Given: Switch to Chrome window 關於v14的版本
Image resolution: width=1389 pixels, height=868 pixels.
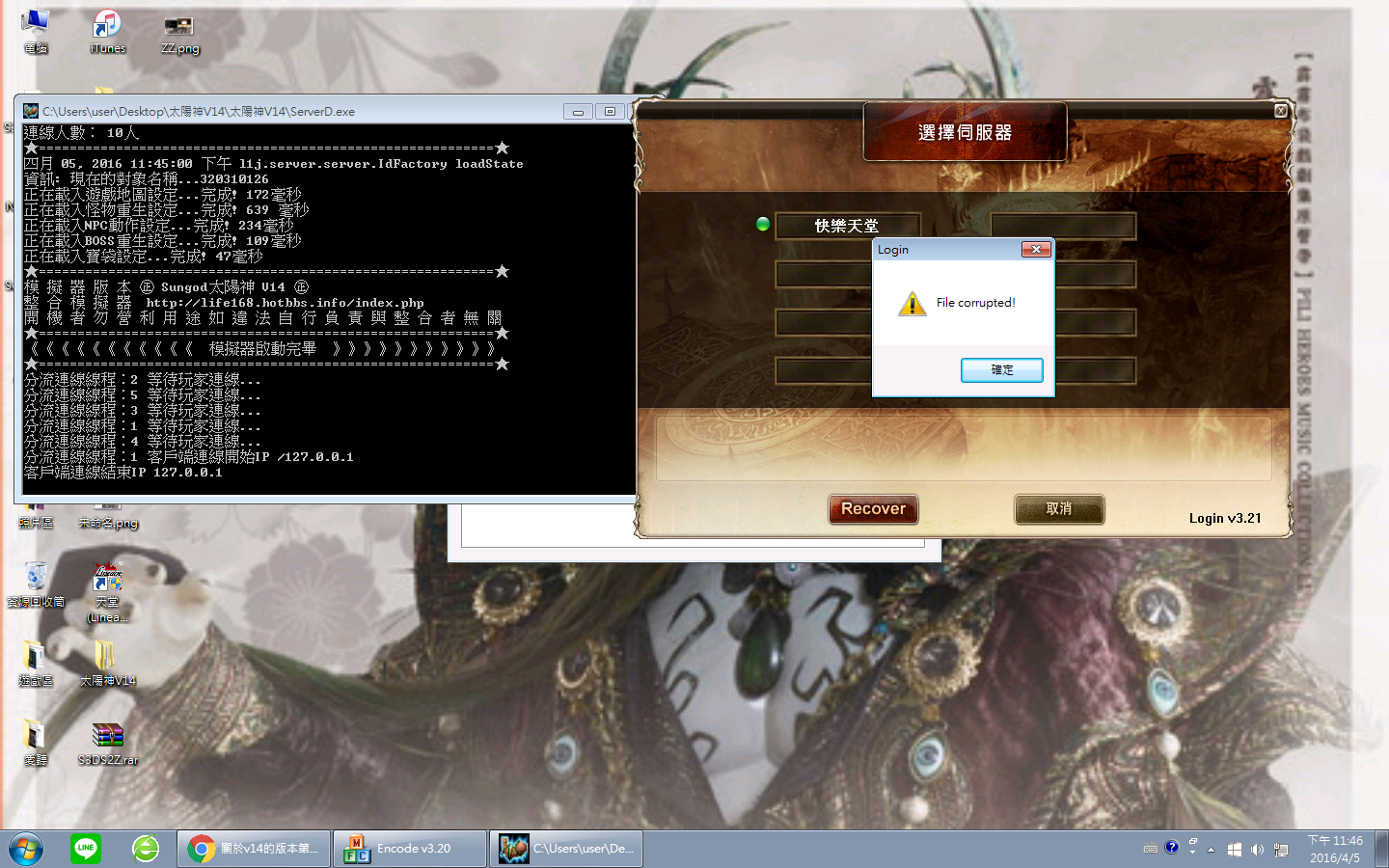Looking at the screenshot, I should click(x=254, y=849).
